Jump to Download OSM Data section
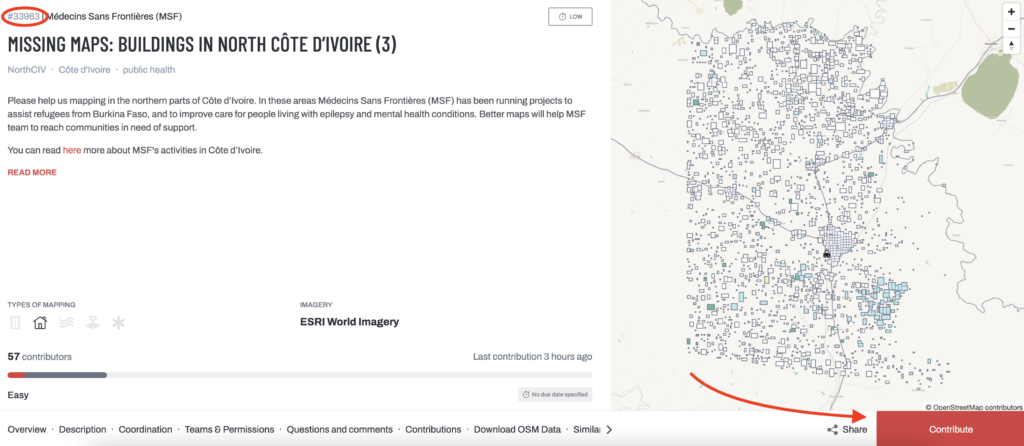Image resolution: width=1024 pixels, height=446 pixels. coord(517,430)
